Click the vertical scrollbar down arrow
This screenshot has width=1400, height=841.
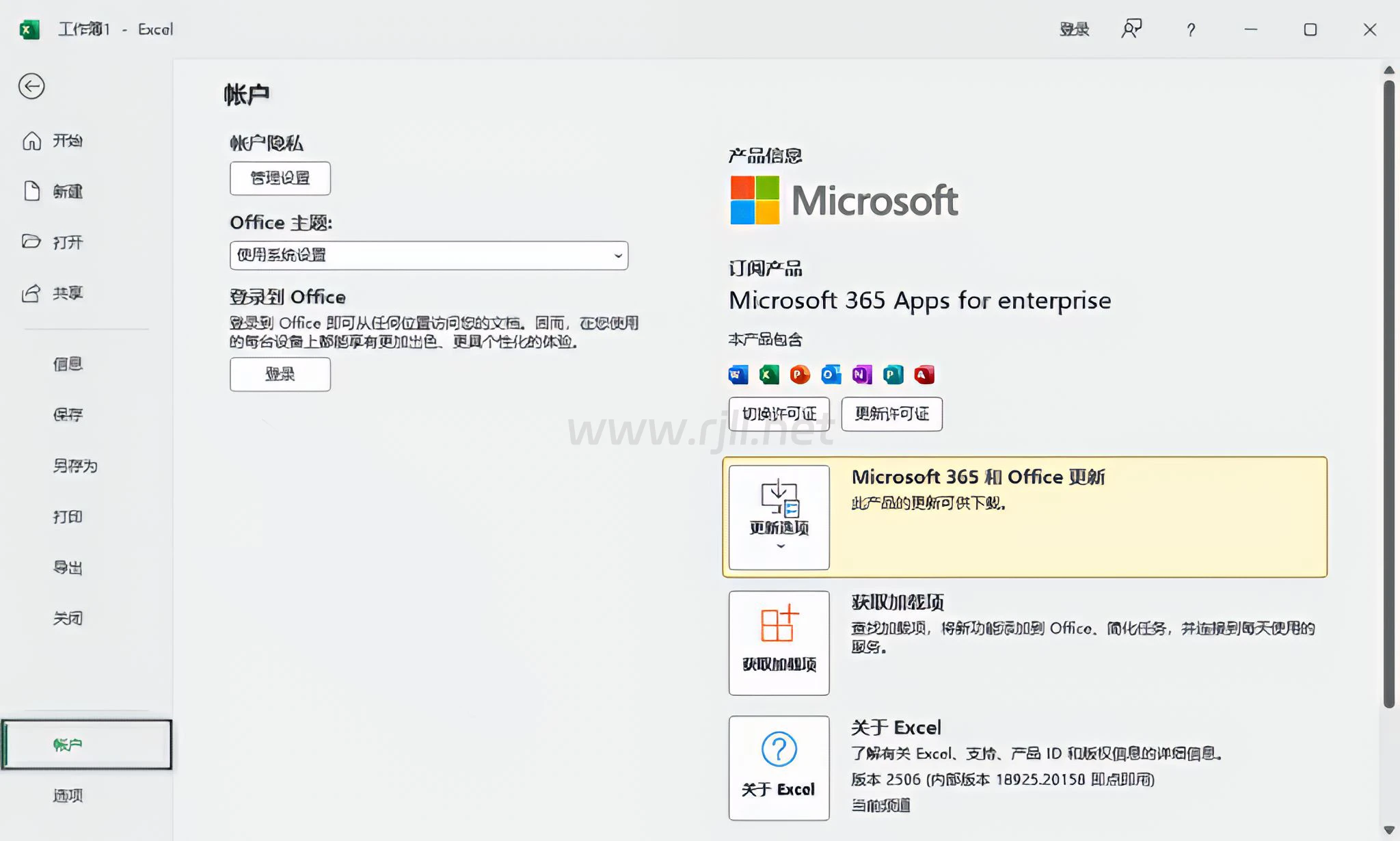click(x=1388, y=830)
